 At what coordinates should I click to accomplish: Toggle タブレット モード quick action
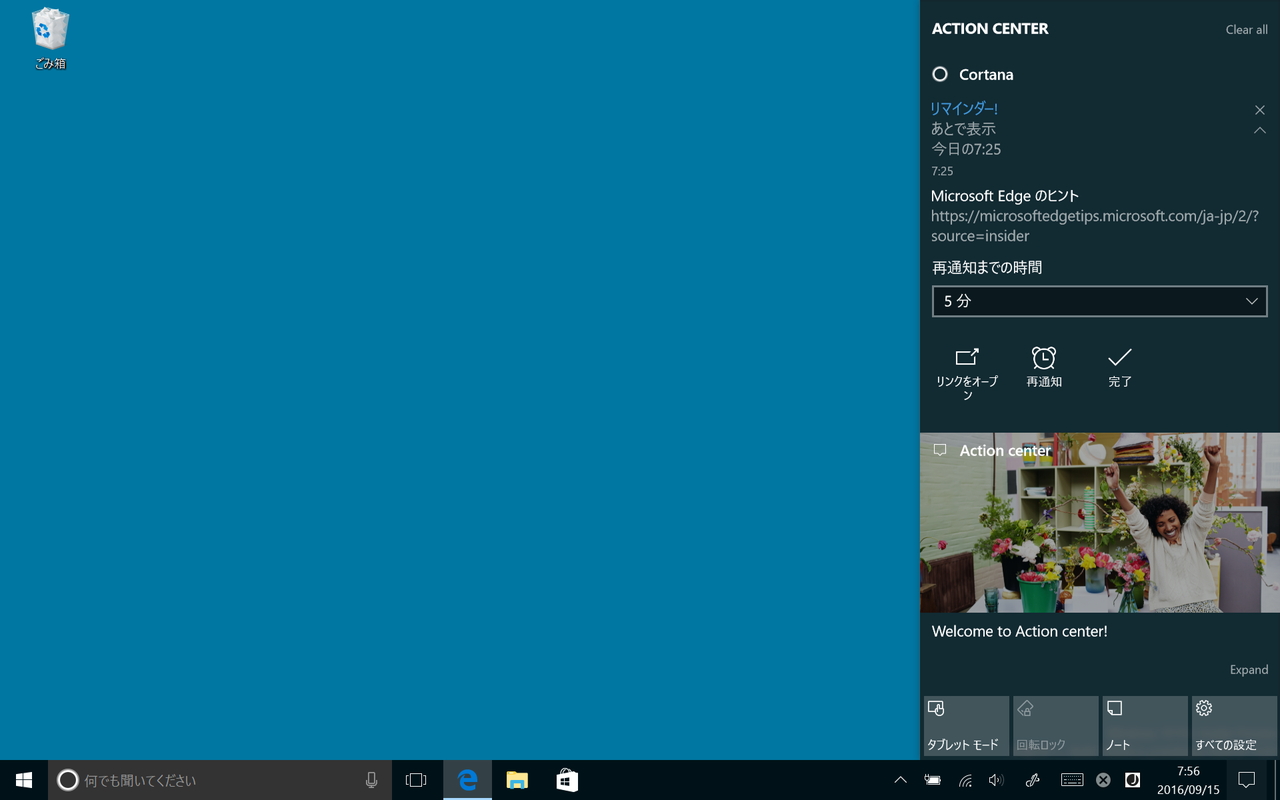(964, 725)
